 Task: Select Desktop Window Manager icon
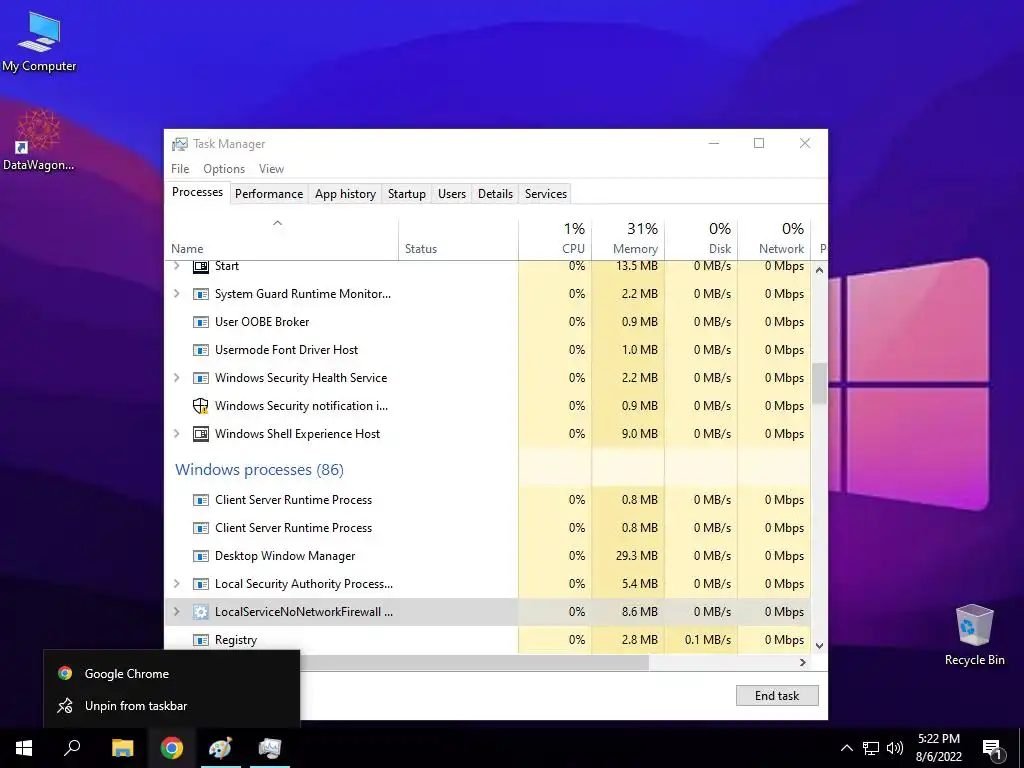click(x=200, y=556)
